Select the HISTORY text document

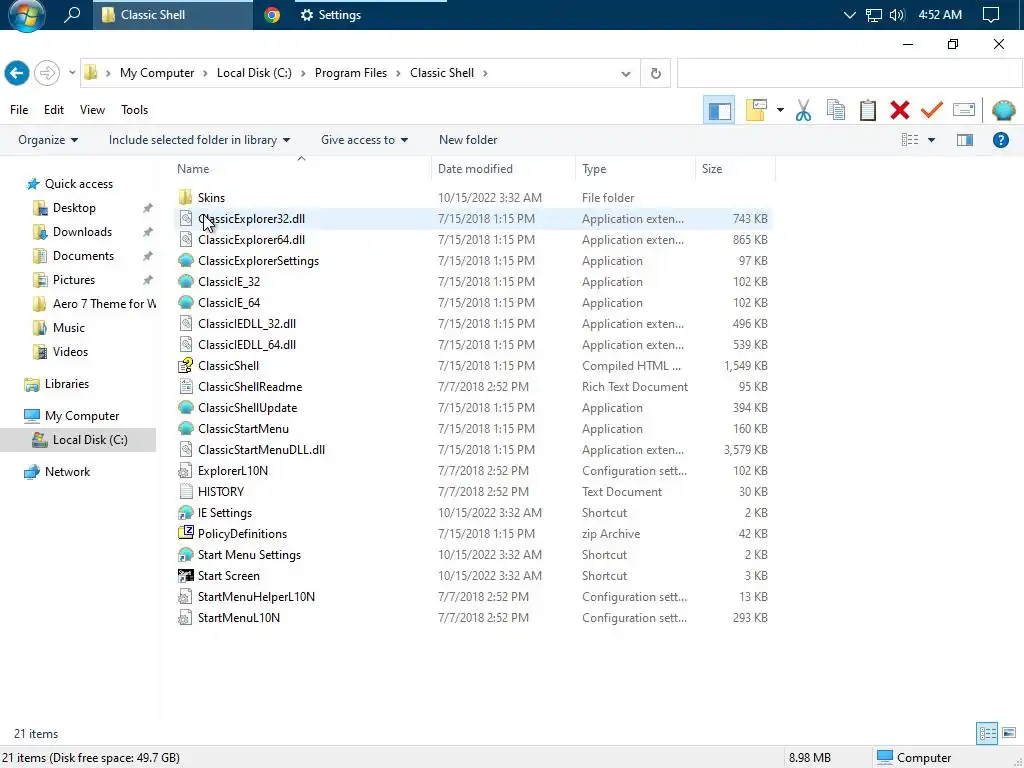tap(220, 492)
